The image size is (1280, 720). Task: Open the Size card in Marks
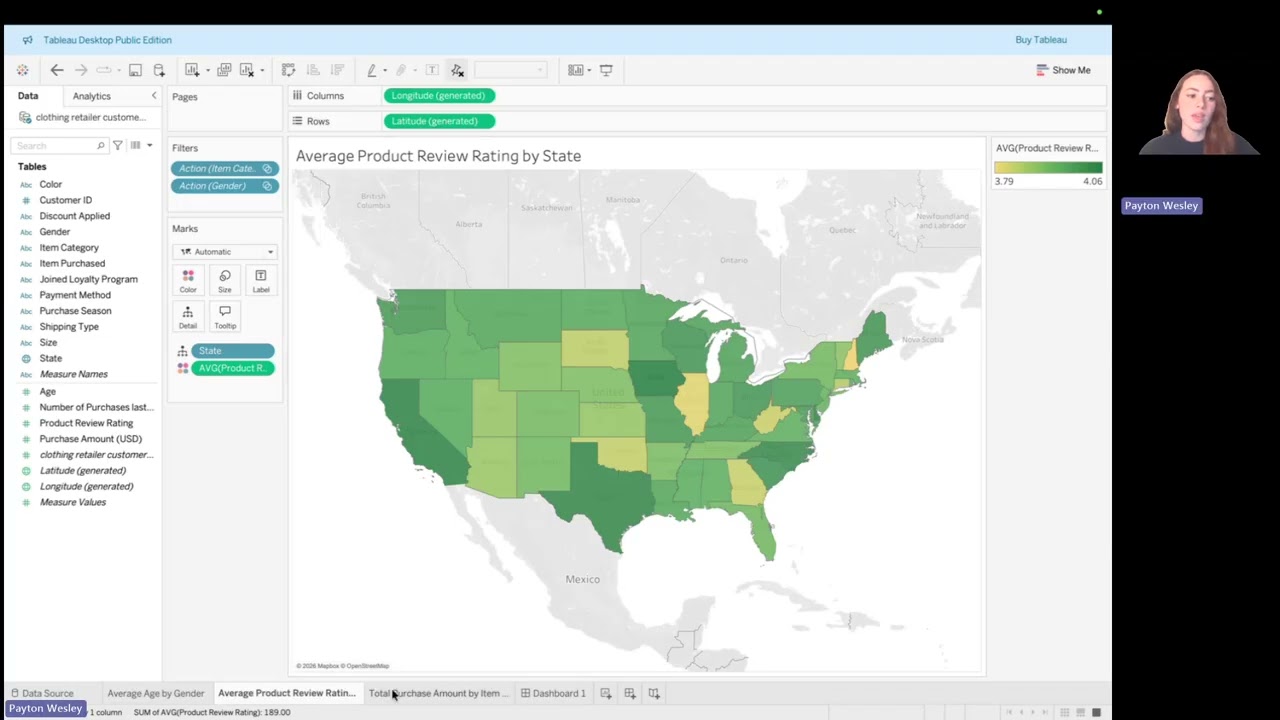225,281
